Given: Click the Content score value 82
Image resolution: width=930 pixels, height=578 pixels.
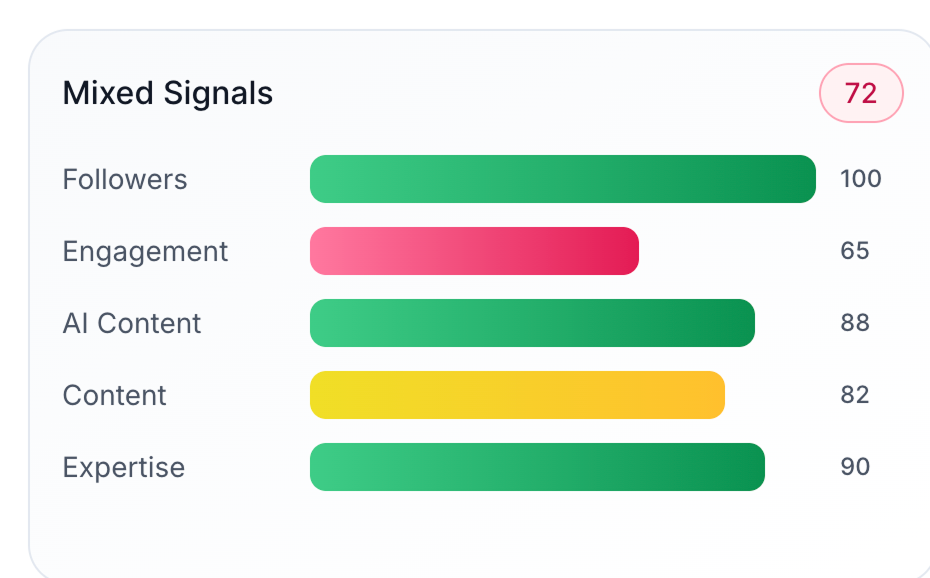Looking at the screenshot, I should (x=855, y=395).
